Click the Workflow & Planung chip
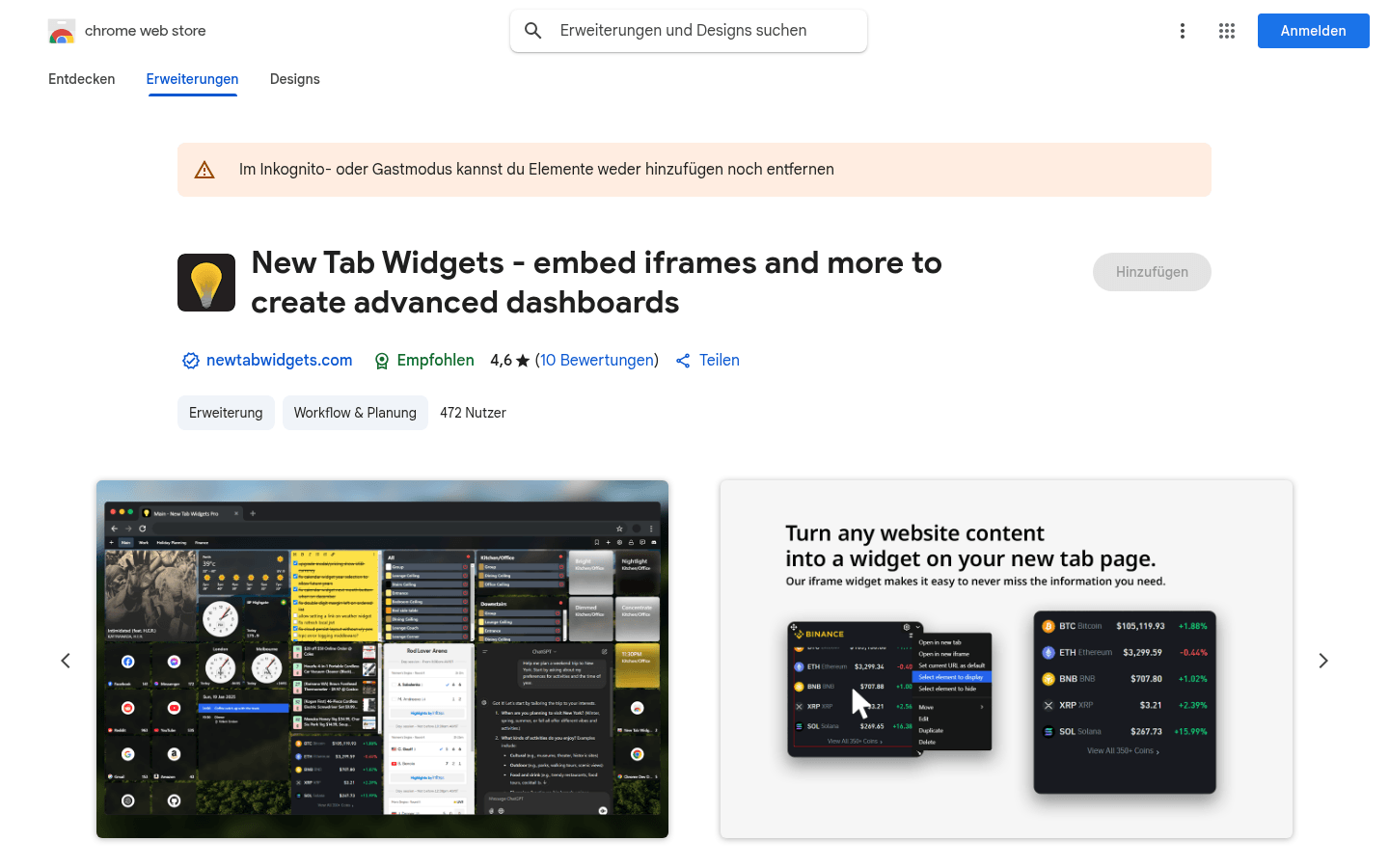The image size is (1389, 868). tap(355, 413)
